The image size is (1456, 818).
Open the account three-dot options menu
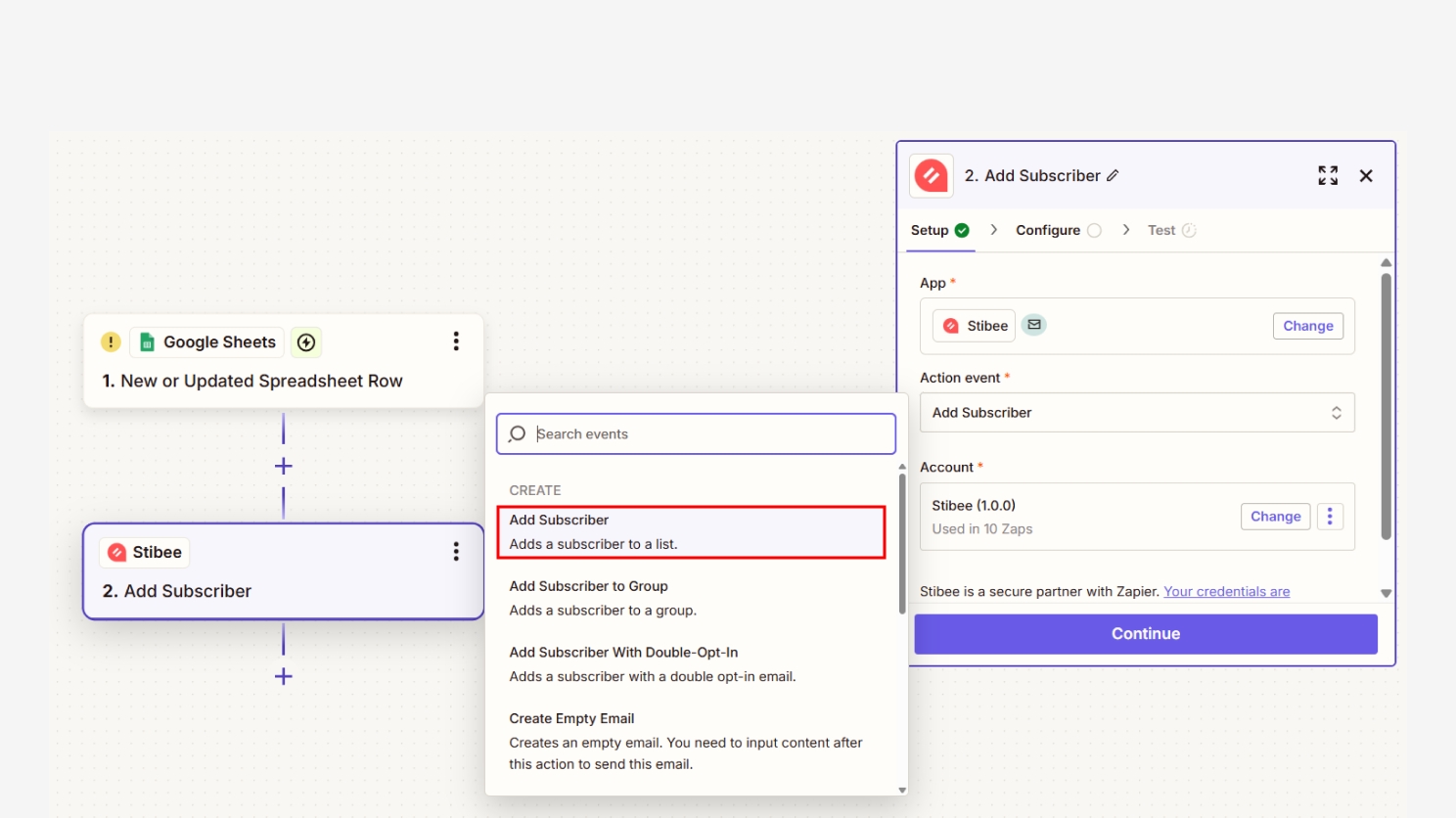tap(1330, 517)
